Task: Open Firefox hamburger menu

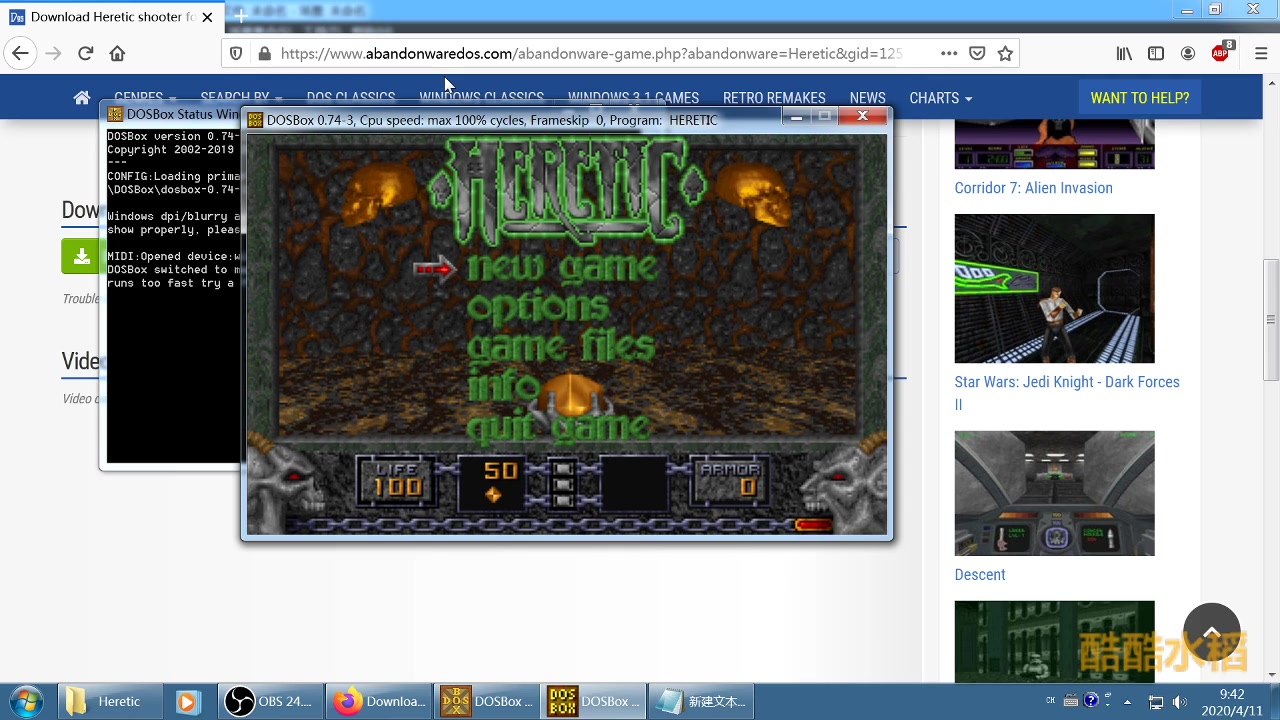Action: pyautogui.click(x=1259, y=54)
